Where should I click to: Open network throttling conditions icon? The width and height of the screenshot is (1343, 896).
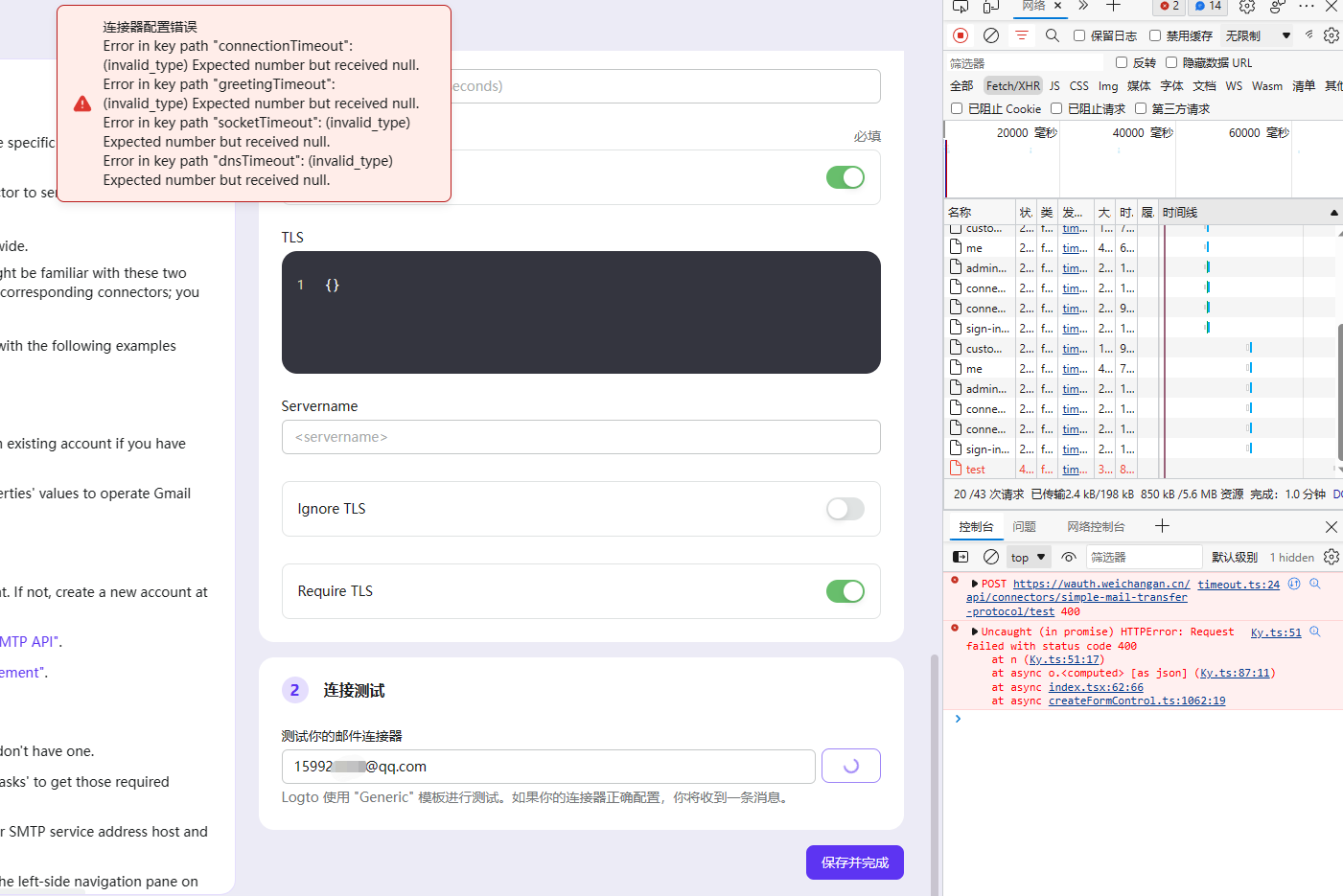tap(1308, 35)
